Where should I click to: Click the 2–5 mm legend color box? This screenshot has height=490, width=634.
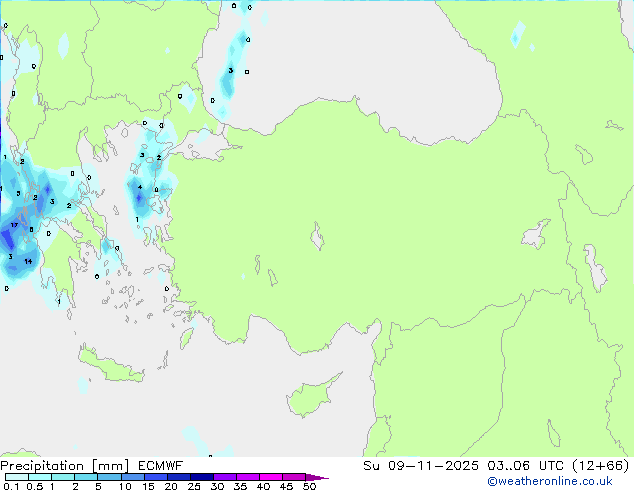pos(86,477)
